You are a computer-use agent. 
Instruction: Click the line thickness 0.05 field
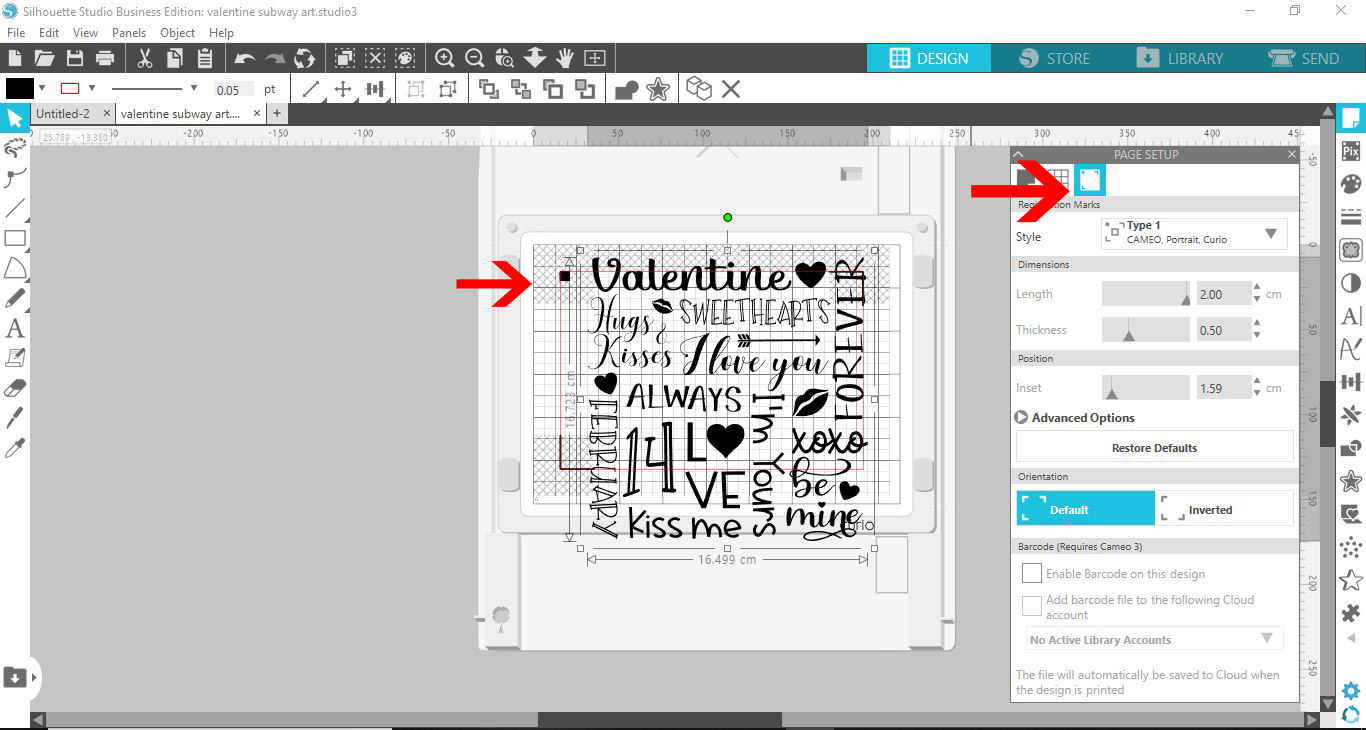(x=233, y=90)
